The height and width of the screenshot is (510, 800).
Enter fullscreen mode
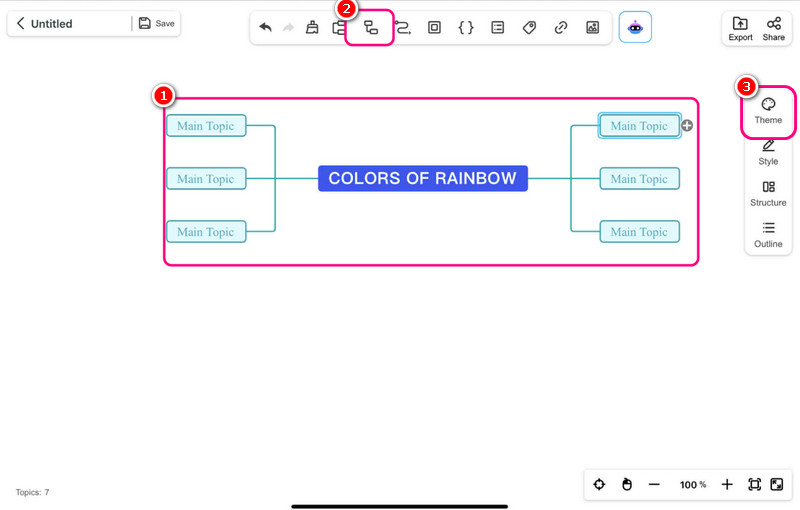click(777, 484)
